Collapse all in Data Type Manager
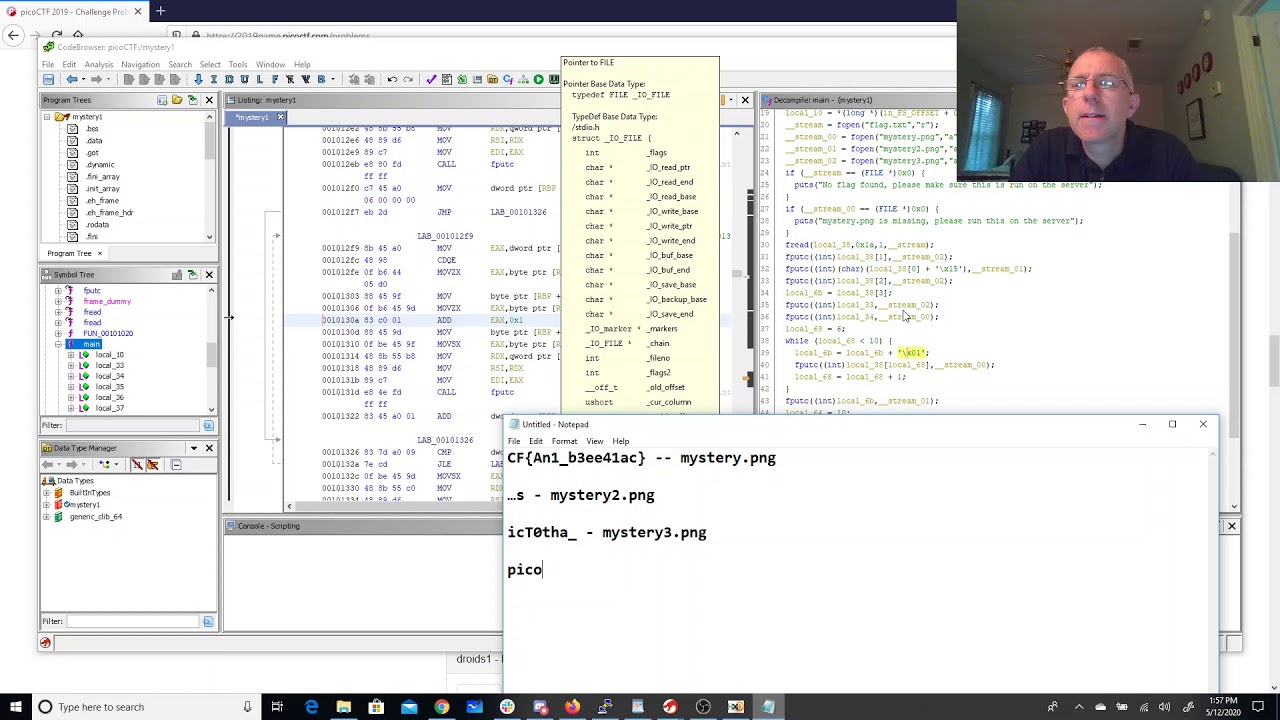Screen dimensions: 1280x720 pyautogui.click(x=176, y=465)
